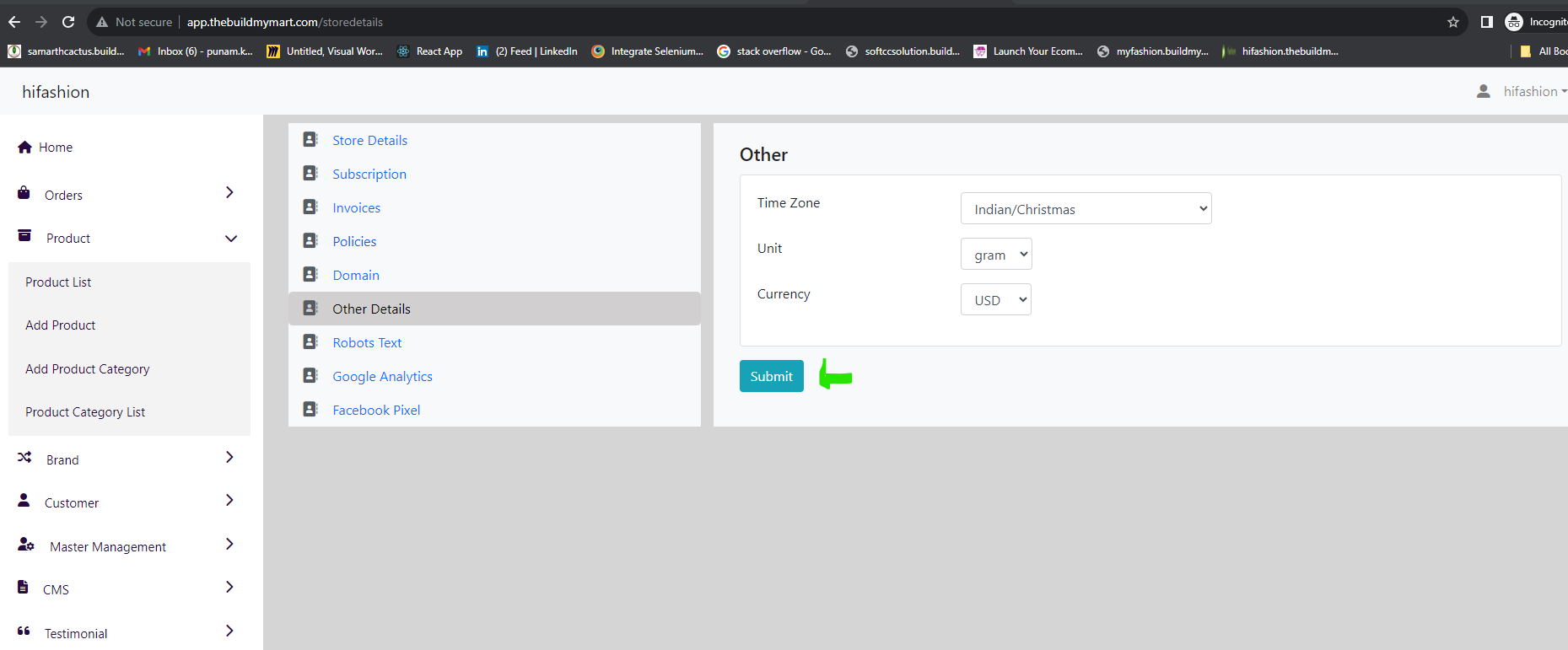
Task: Select Other Details settings tab
Action: point(494,309)
